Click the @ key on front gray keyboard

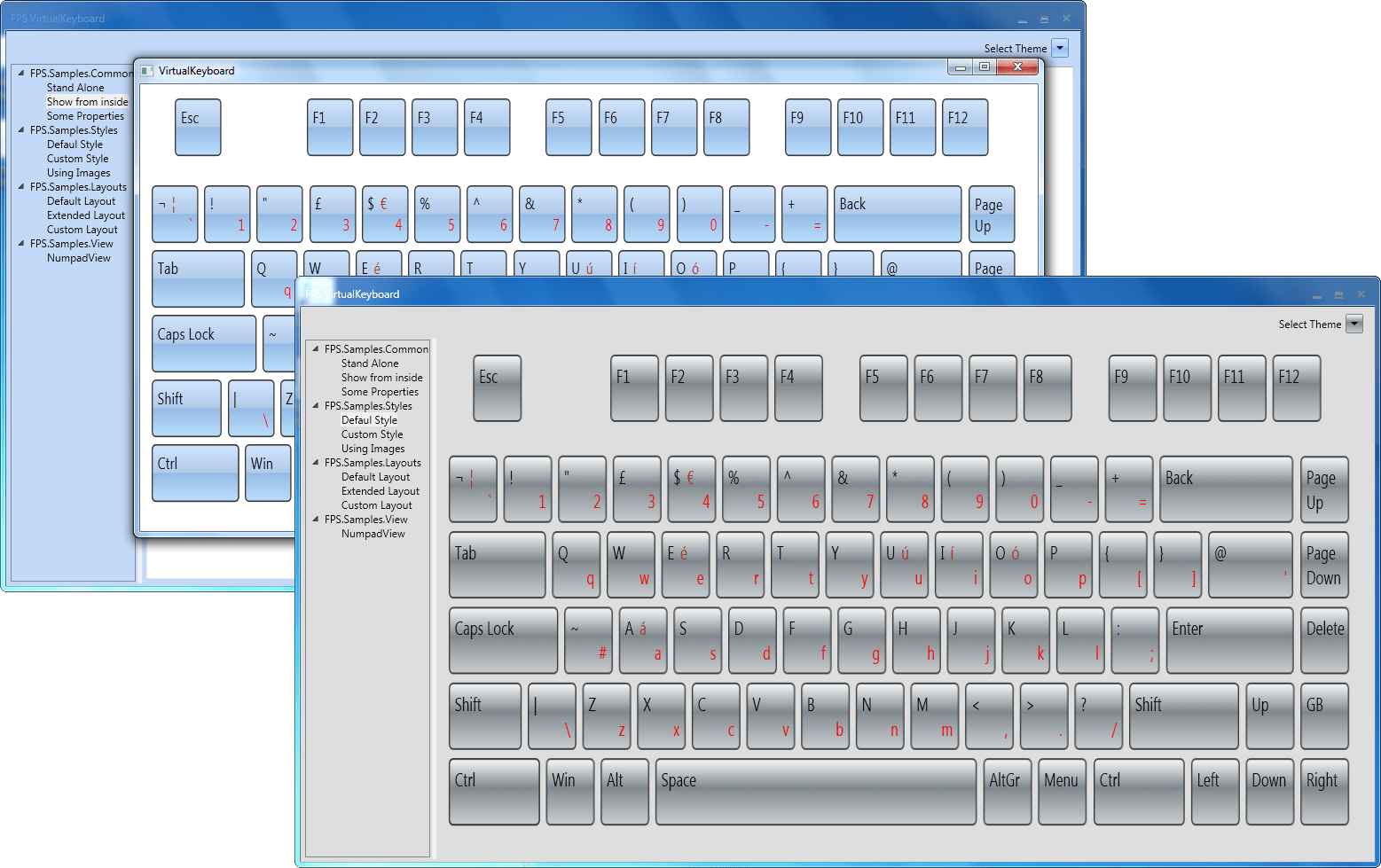1251,565
